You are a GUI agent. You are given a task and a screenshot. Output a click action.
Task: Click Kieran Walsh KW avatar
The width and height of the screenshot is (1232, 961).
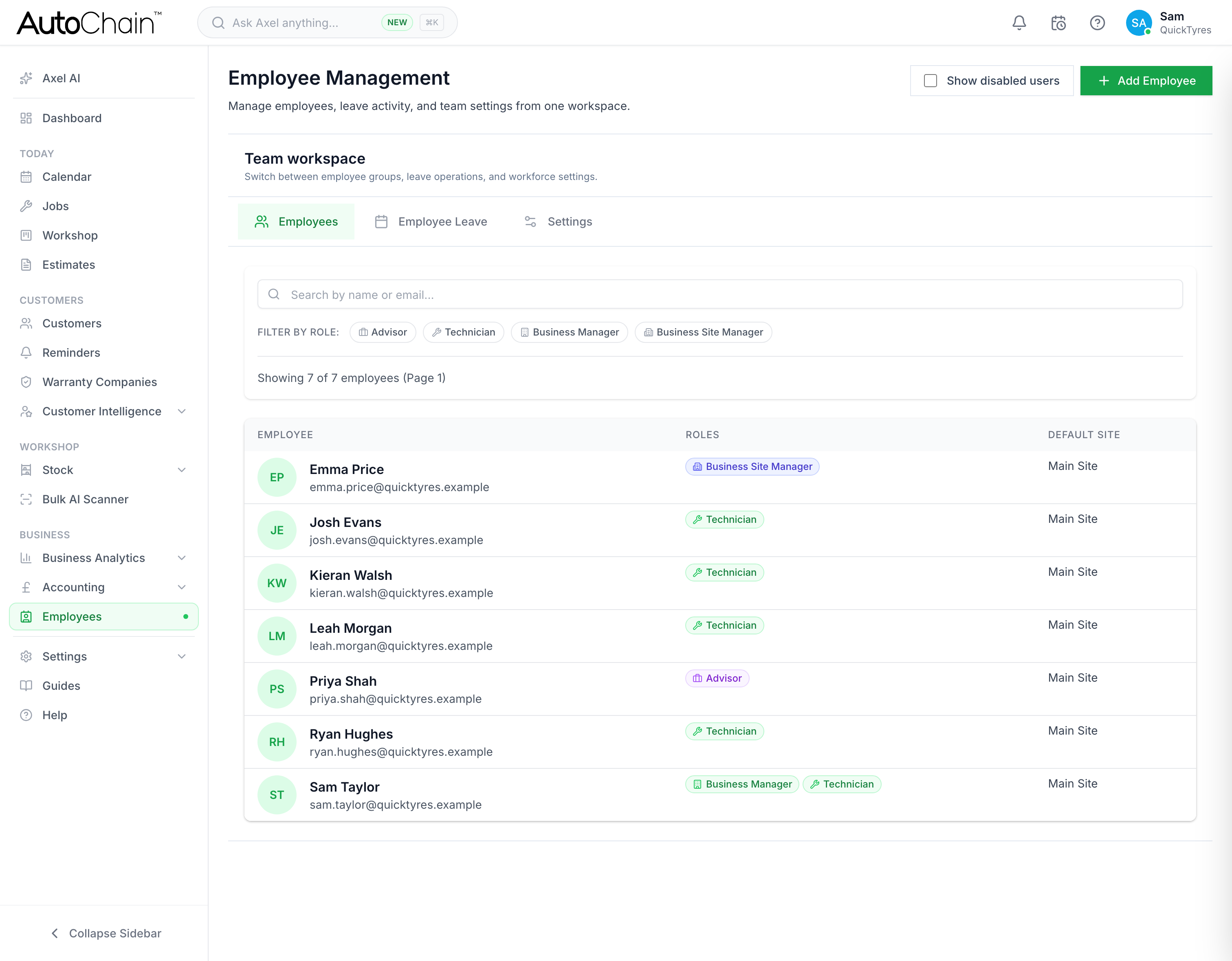point(276,583)
